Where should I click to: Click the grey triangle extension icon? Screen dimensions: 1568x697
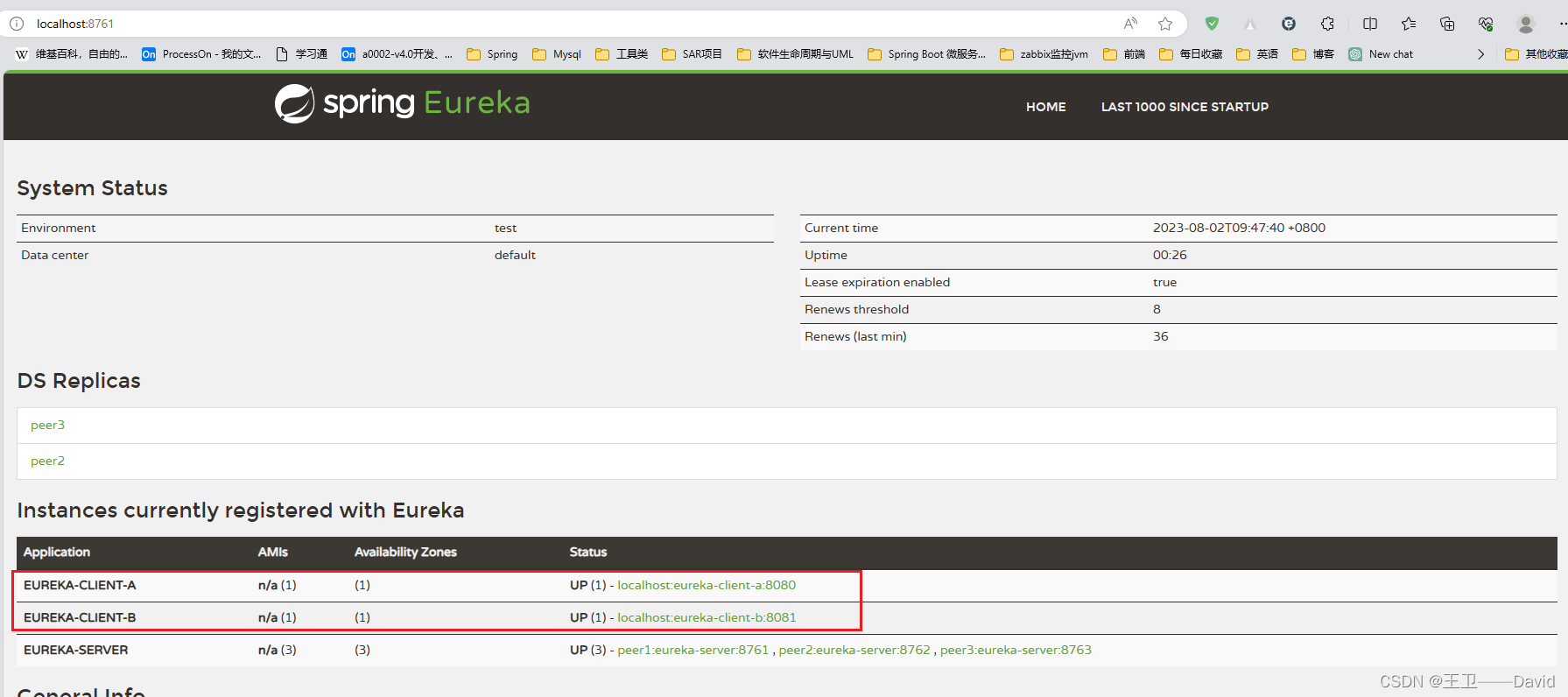(x=1250, y=24)
